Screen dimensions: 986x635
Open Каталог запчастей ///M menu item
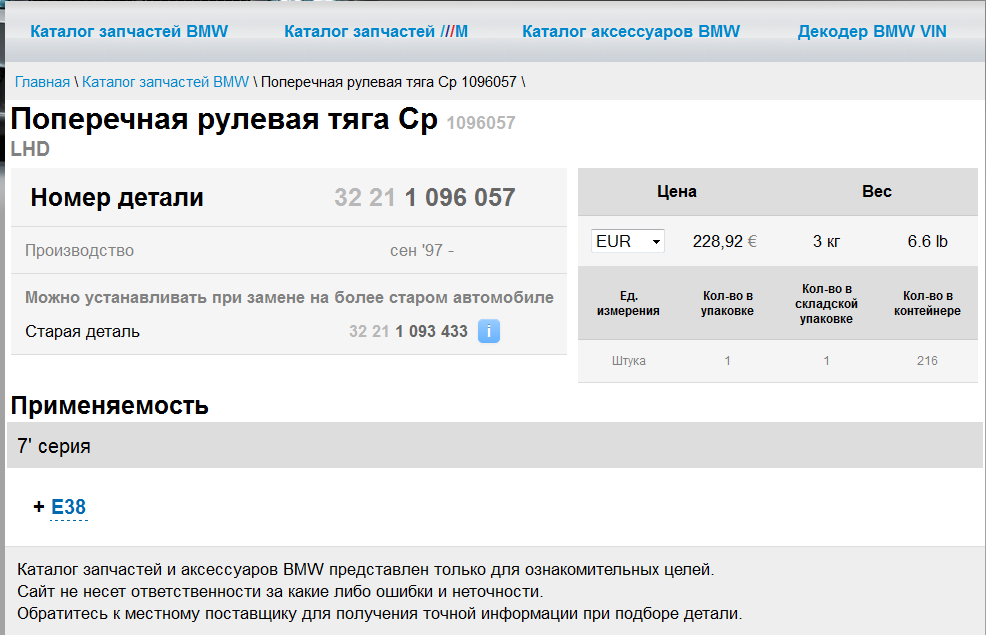(x=376, y=31)
